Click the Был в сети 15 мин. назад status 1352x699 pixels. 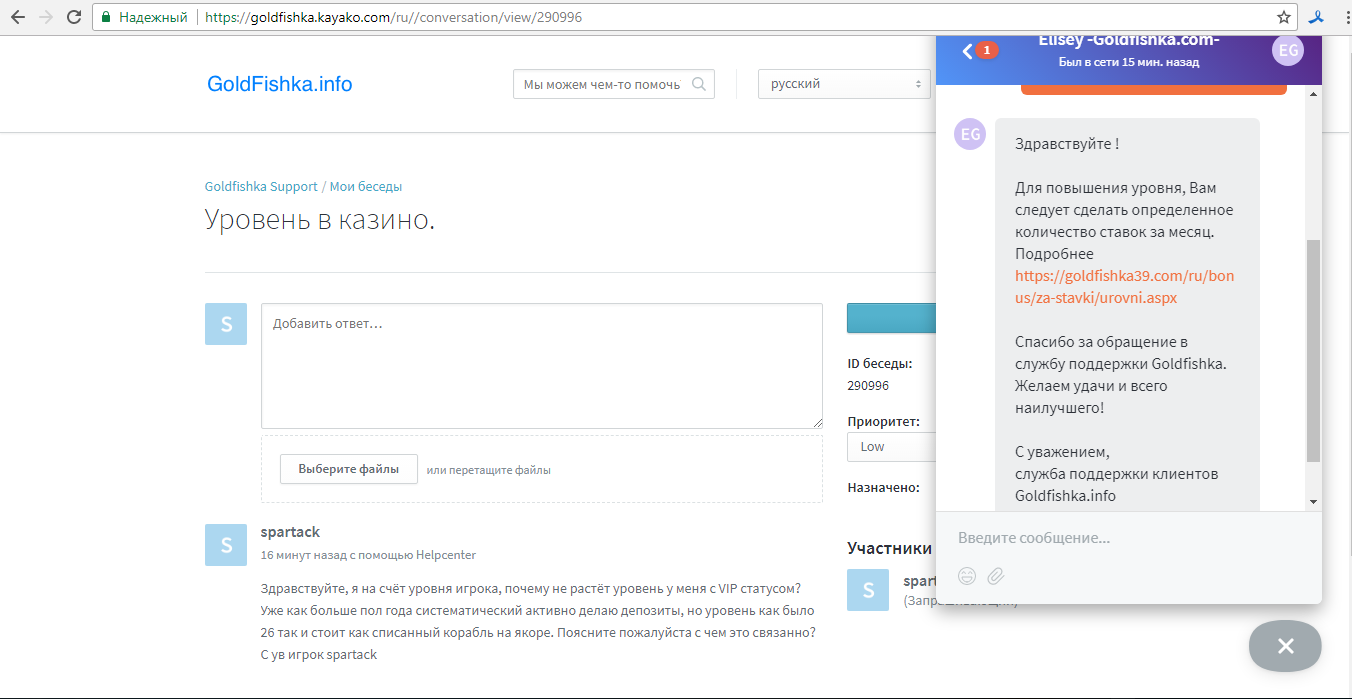point(1129,62)
